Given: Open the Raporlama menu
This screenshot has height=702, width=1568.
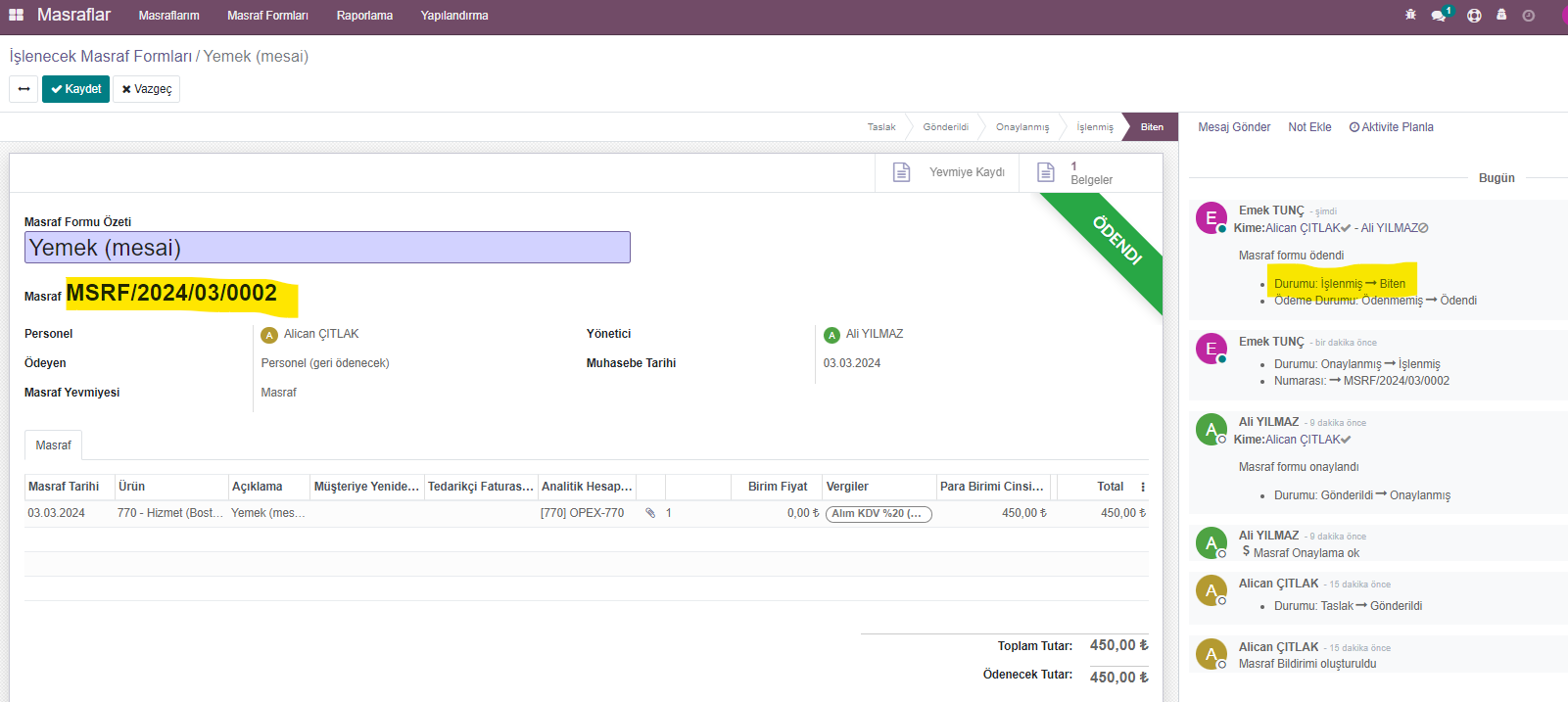Looking at the screenshot, I should 364,16.
